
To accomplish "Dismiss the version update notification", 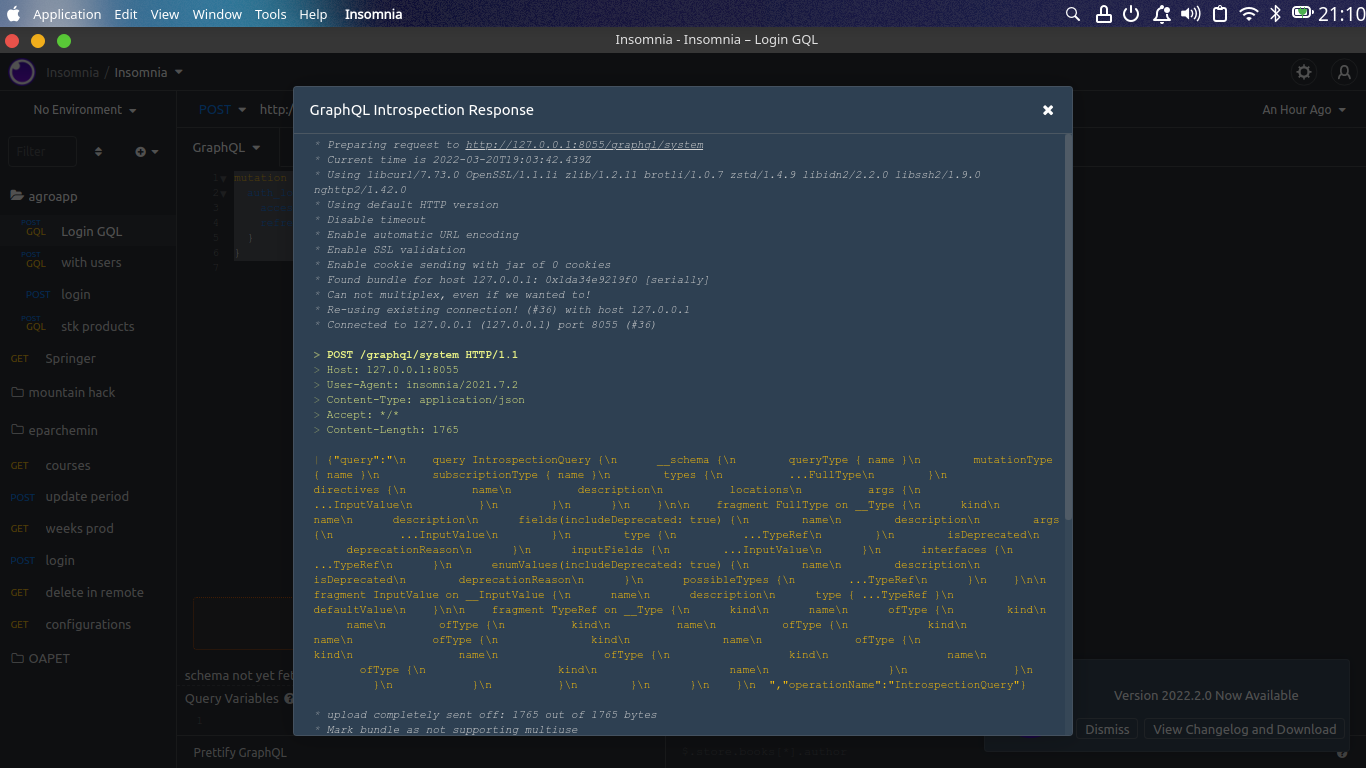I will pos(1106,729).
